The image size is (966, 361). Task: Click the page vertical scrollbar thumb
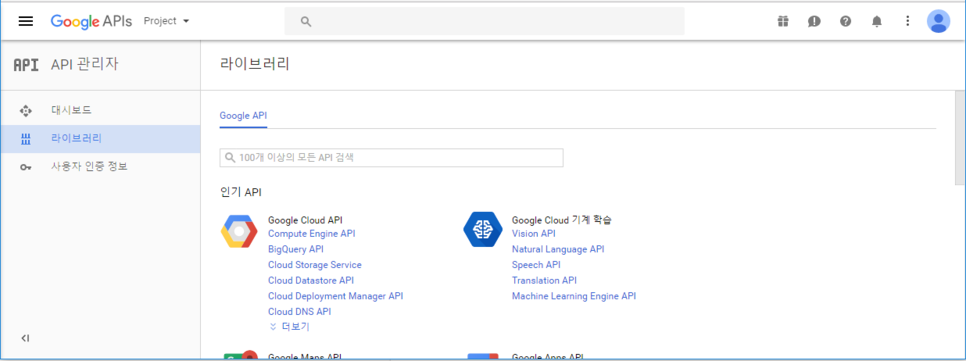tap(960, 137)
